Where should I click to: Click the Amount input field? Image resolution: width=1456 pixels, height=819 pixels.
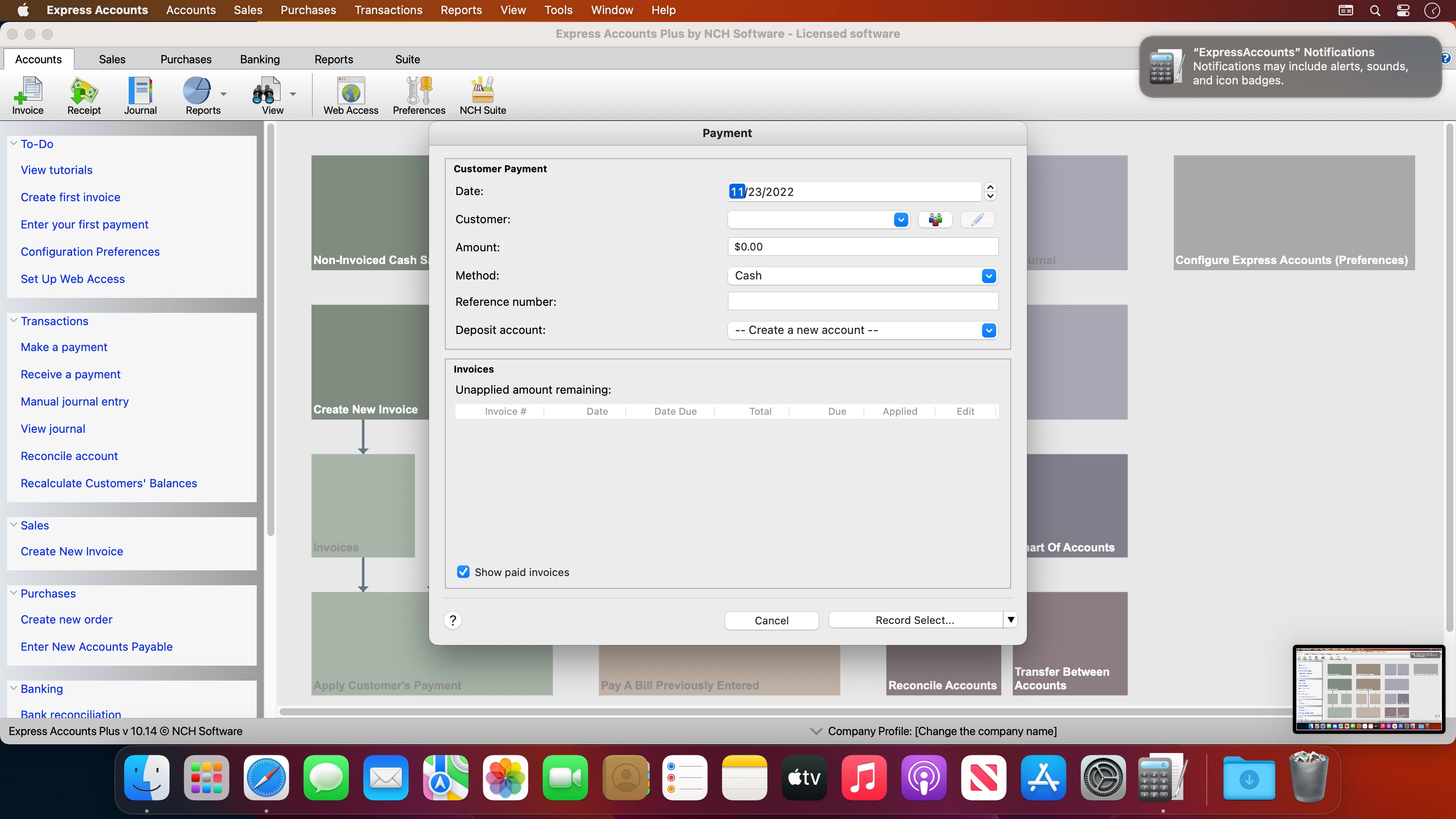863,247
